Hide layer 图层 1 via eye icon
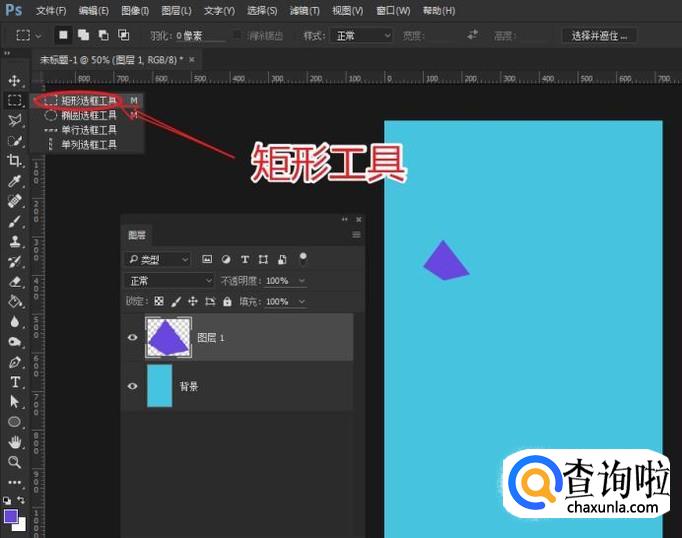Viewport: 682px width, 538px height. point(133,338)
